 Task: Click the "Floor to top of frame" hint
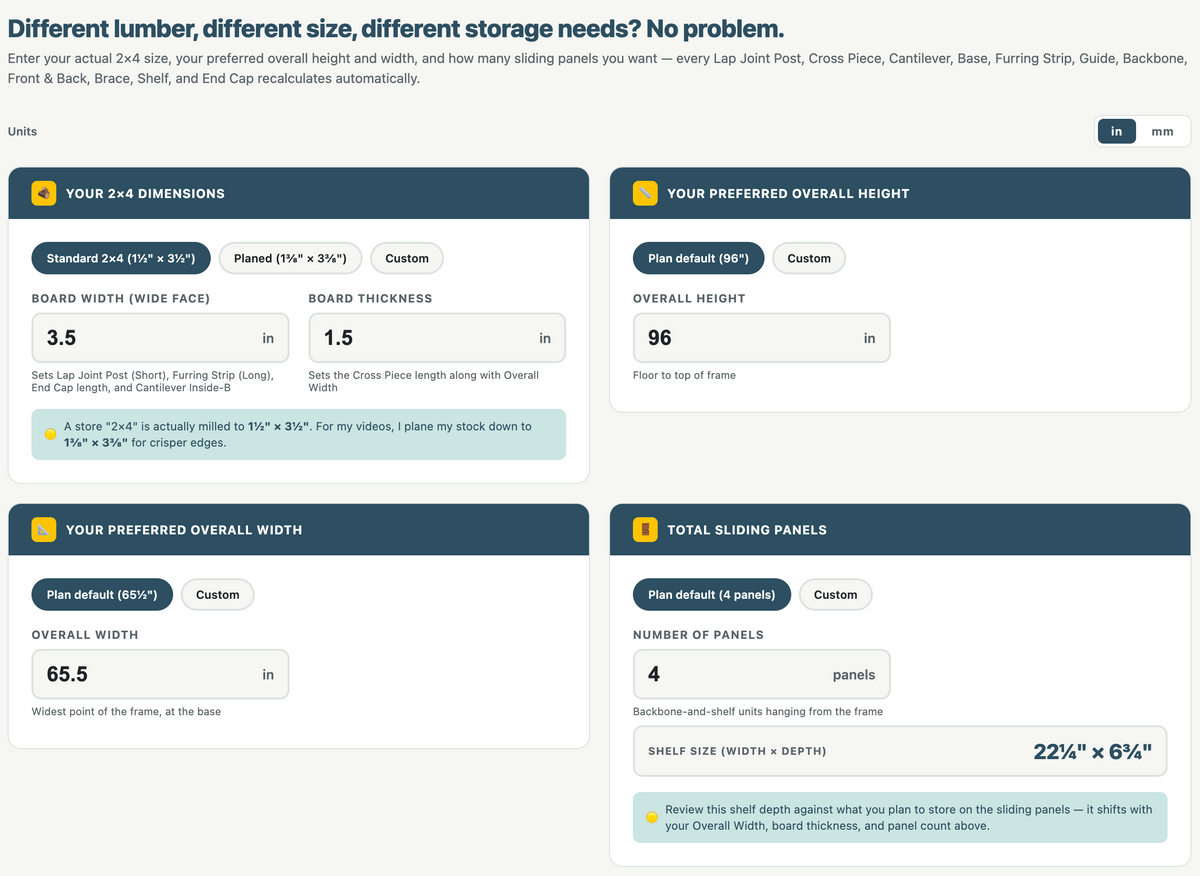684,375
